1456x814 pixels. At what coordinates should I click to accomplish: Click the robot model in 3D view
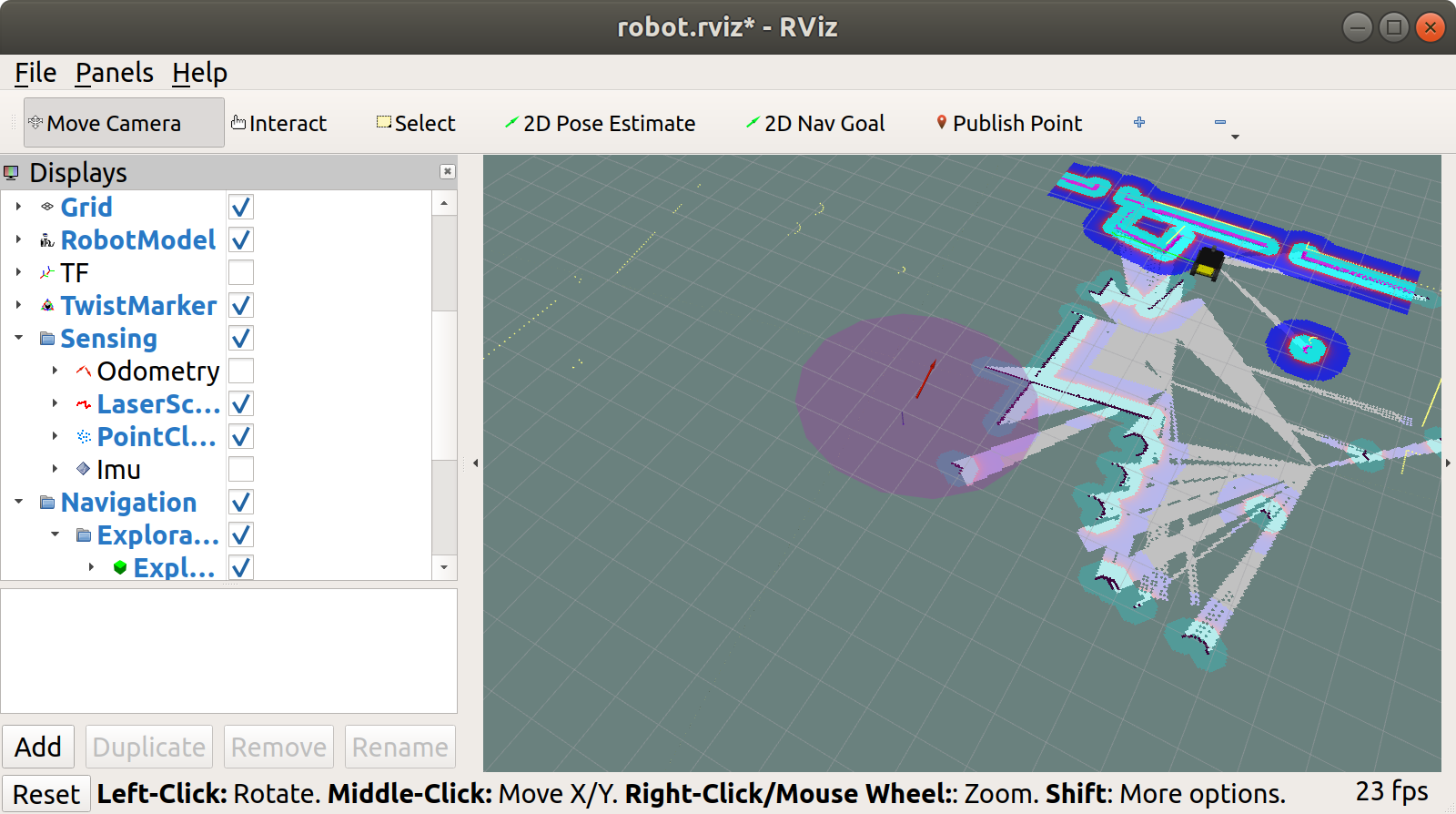1208,263
